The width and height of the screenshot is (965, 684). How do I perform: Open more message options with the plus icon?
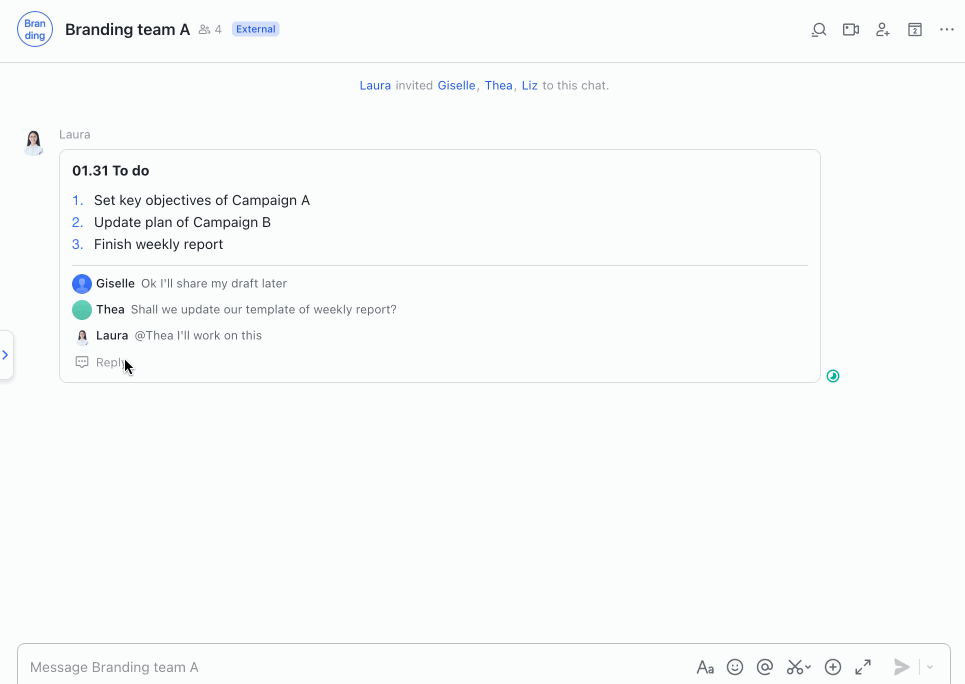click(832, 666)
